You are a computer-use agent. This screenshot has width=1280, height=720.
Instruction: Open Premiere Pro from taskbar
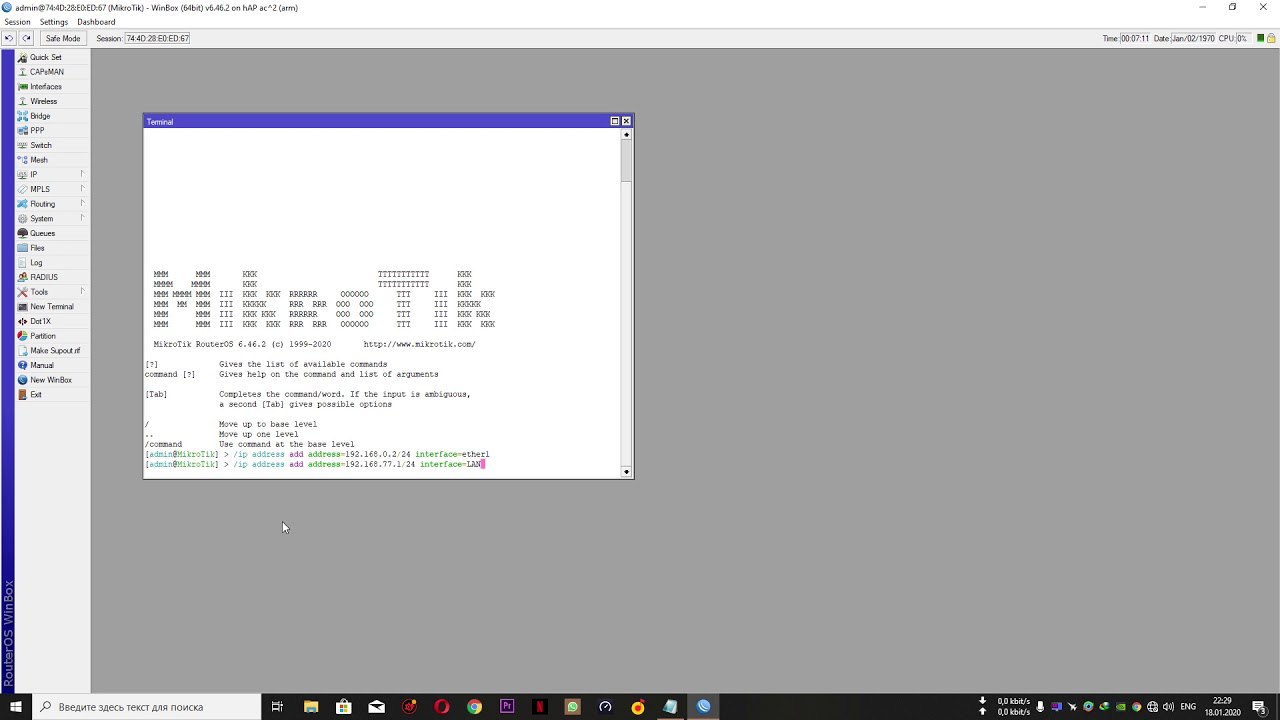coord(507,707)
